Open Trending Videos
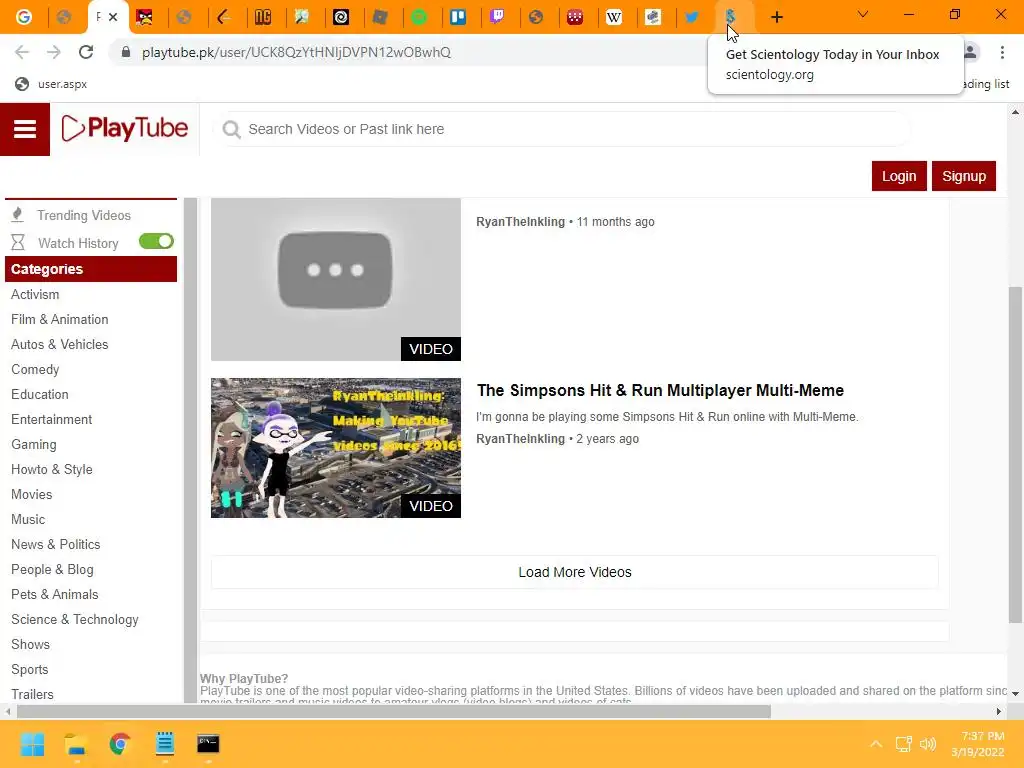Viewport: 1024px width, 768px height. (x=84, y=216)
